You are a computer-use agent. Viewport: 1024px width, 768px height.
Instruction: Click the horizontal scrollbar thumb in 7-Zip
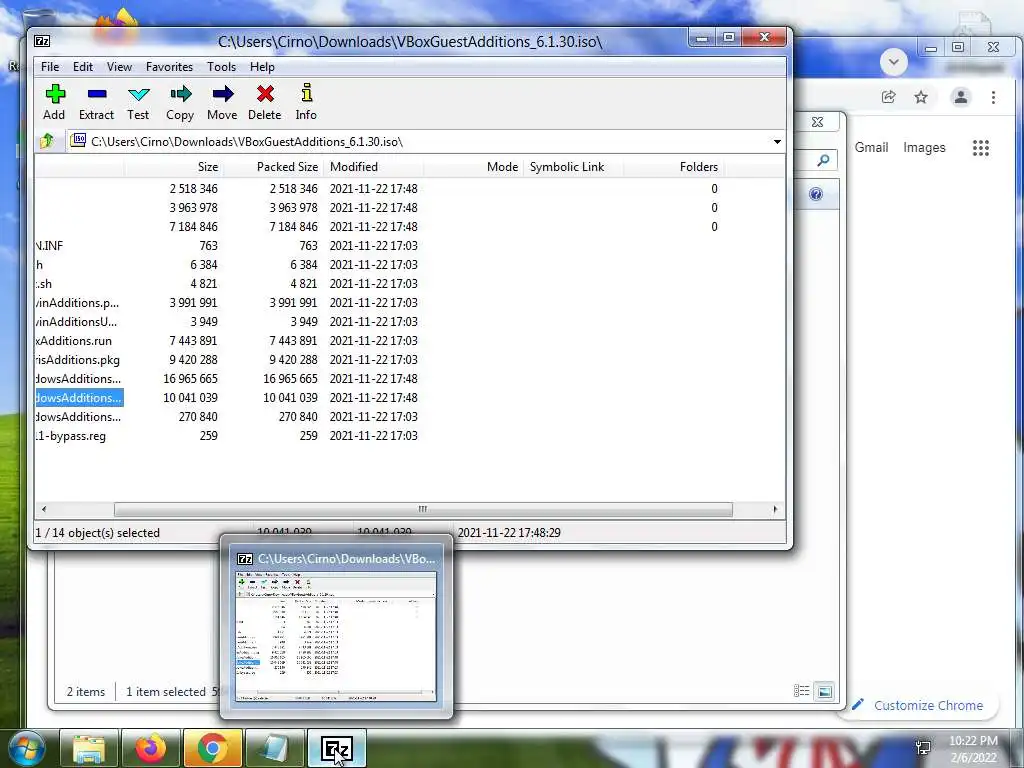pos(423,509)
